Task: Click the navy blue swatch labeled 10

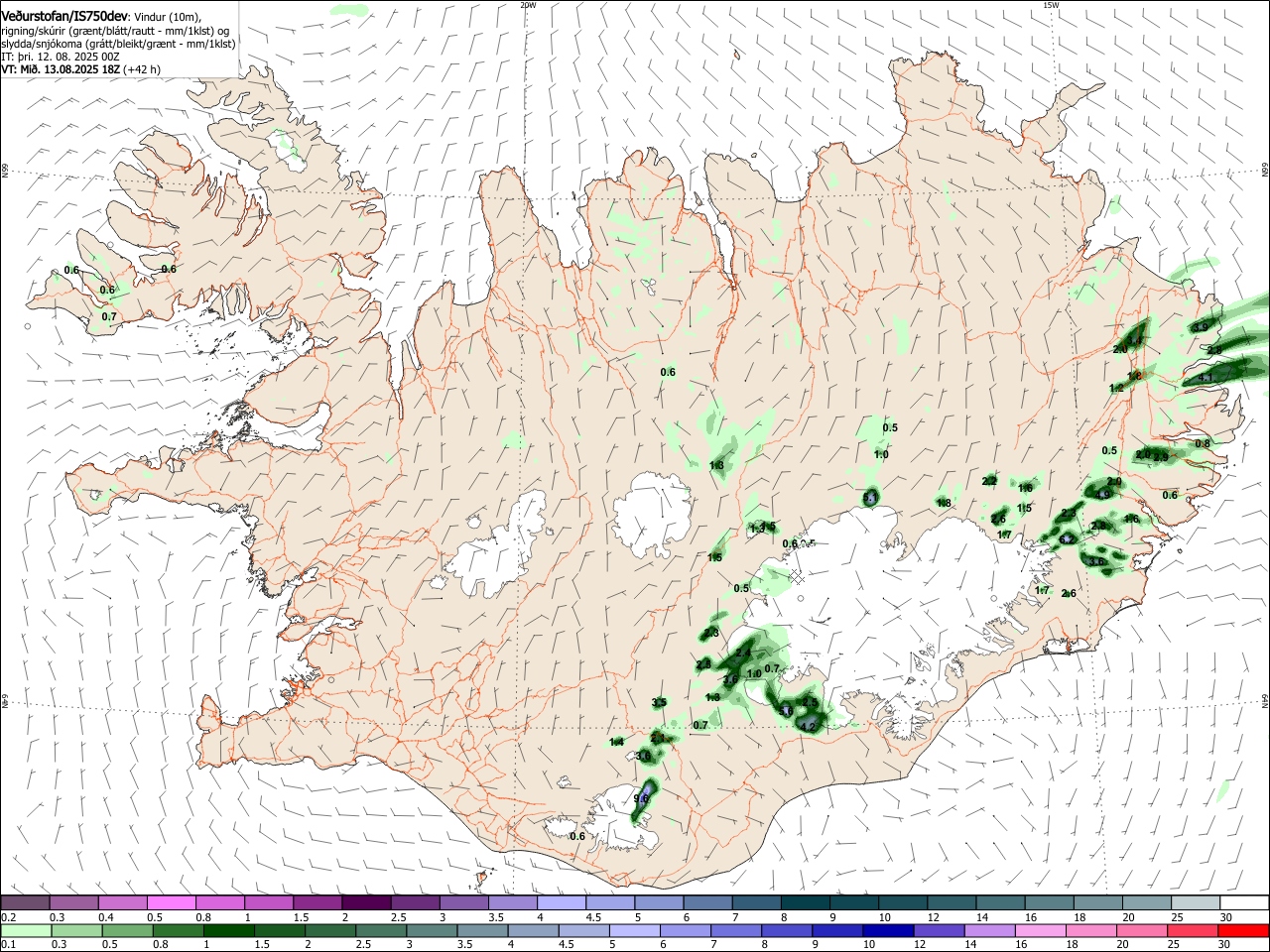Action: click(x=887, y=930)
